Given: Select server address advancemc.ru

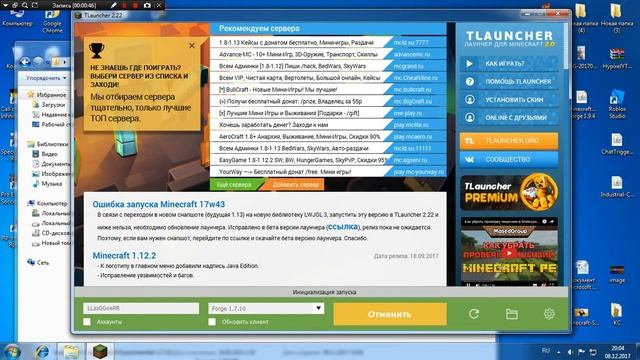Looking at the screenshot, I should point(412,54).
